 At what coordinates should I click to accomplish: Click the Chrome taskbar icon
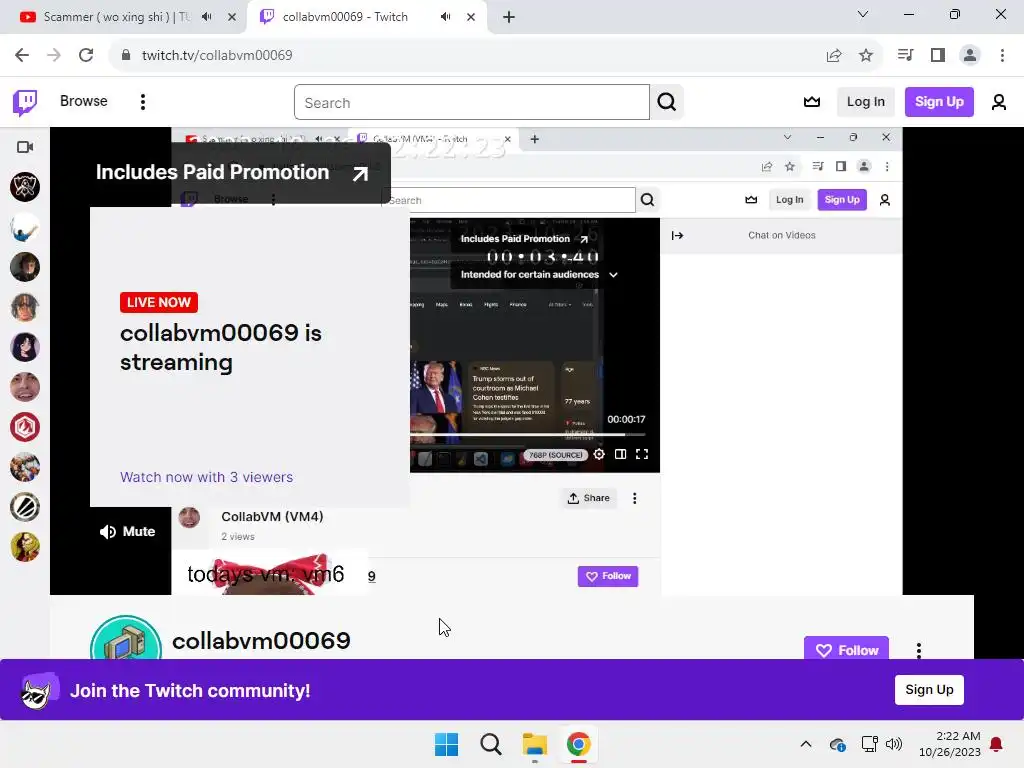[578, 744]
